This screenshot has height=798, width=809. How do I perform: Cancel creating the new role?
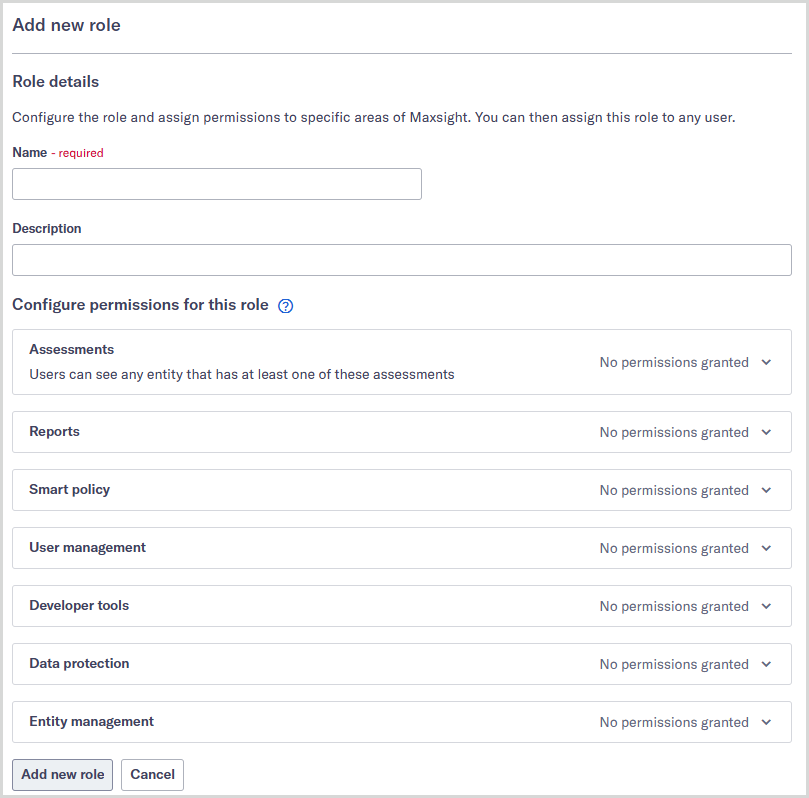tap(152, 774)
